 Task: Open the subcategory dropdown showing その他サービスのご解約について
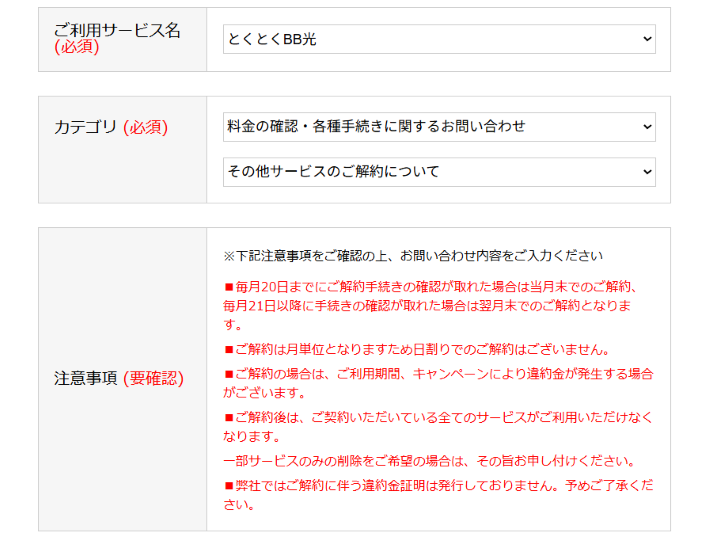(x=439, y=172)
